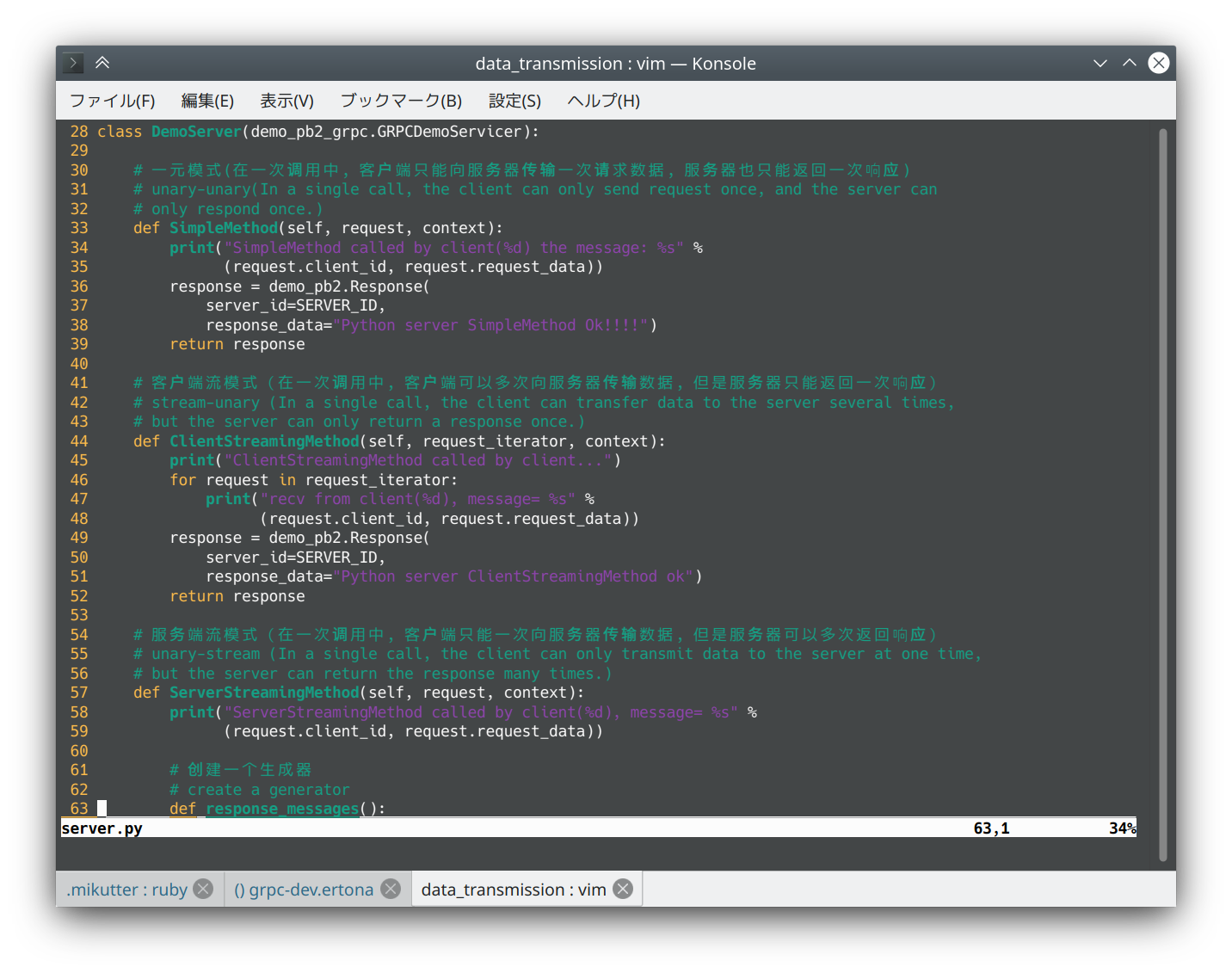1232x973 pixels.
Task: Open the 設定(S) menu
Action: [514, 101]
